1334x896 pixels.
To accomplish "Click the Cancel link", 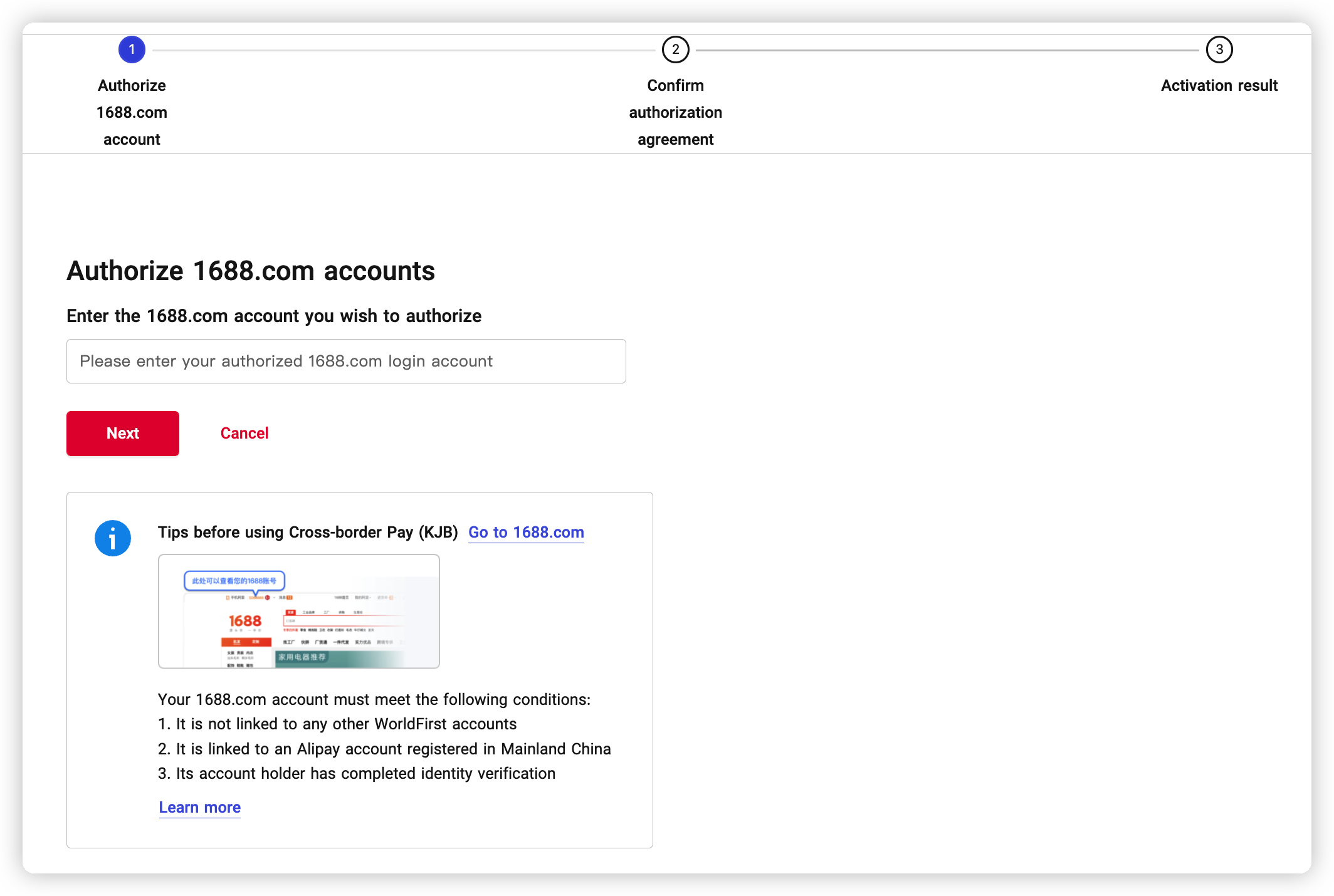I will pyautogui.click(x=244, y=434).
